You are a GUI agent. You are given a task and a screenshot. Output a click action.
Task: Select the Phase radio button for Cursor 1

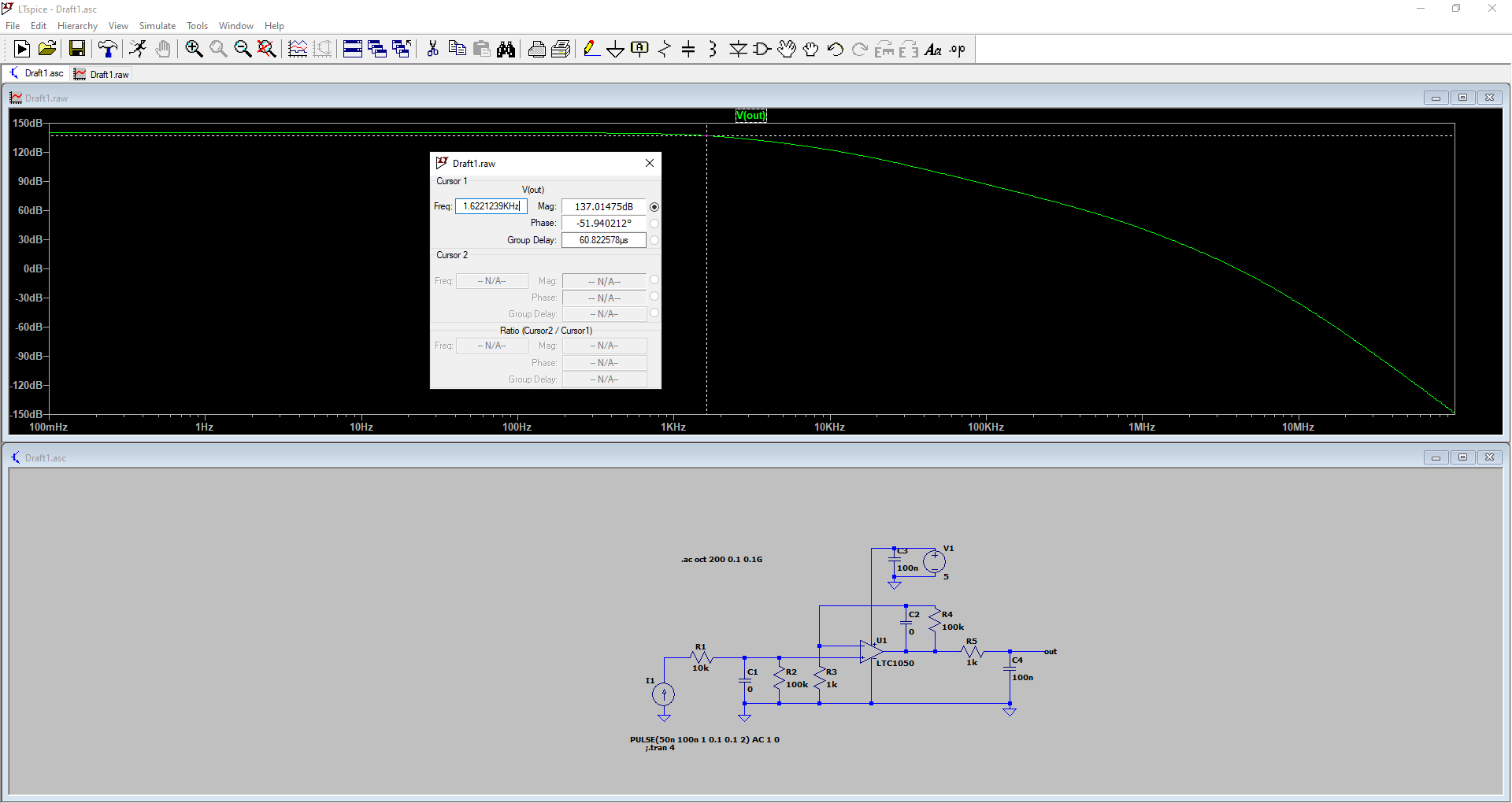pyautogui.click(x=654, y=224)
